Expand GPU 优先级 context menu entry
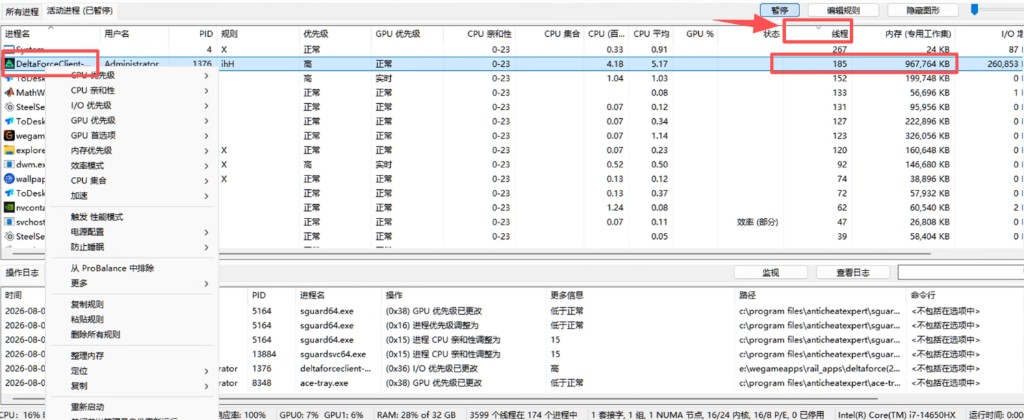Screen dimensions: 1024x420 pyautogui.click(x=131, y=120)
